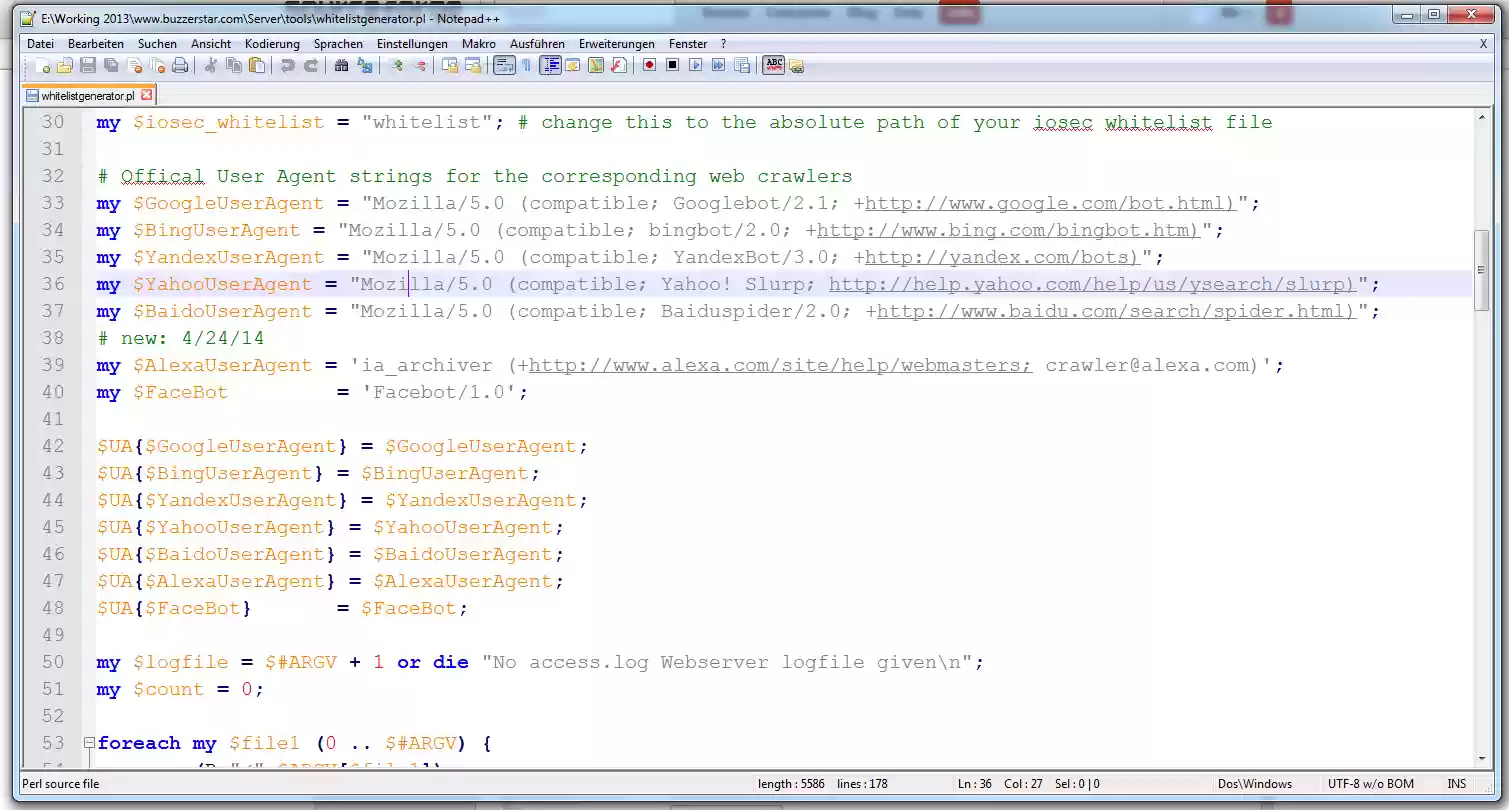Open the Sprachen menu
Screen dimensions: 1509x810
[x=338, y=44]
